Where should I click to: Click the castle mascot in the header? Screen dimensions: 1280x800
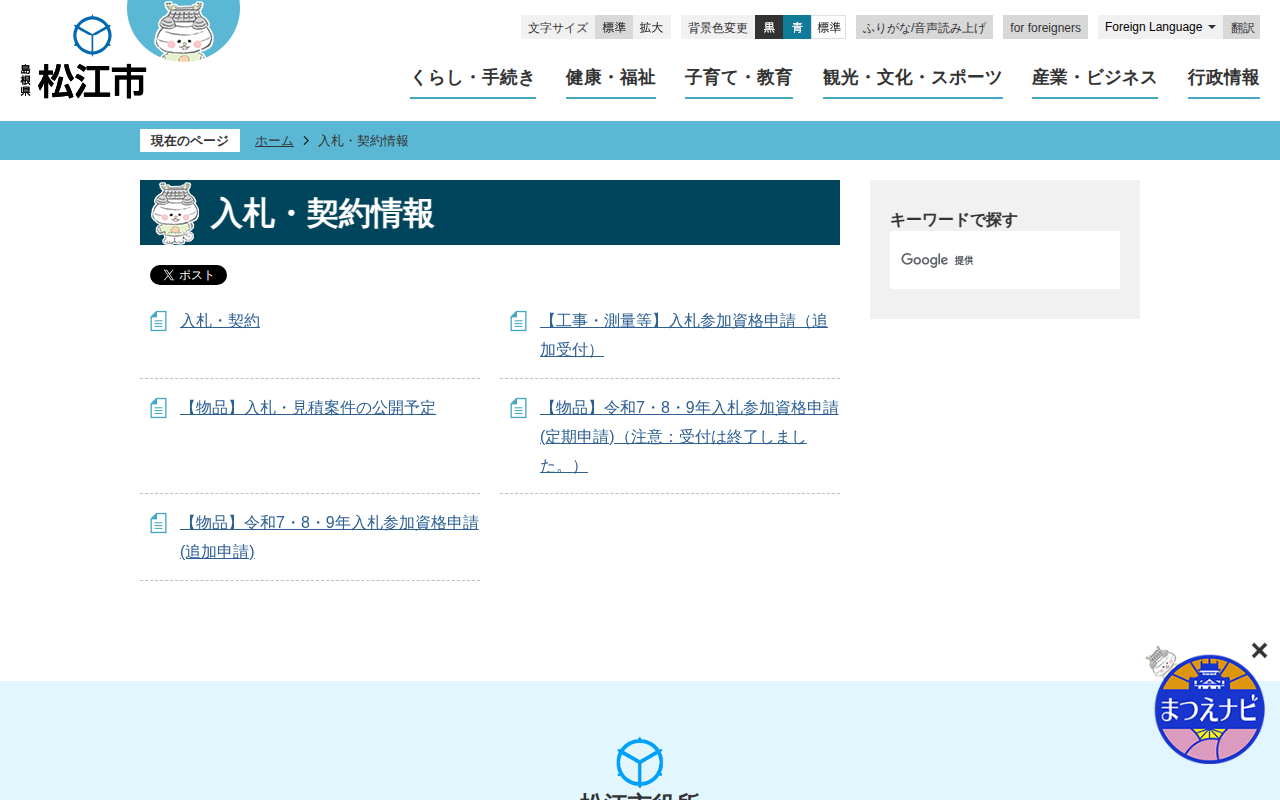coord(184,30)
